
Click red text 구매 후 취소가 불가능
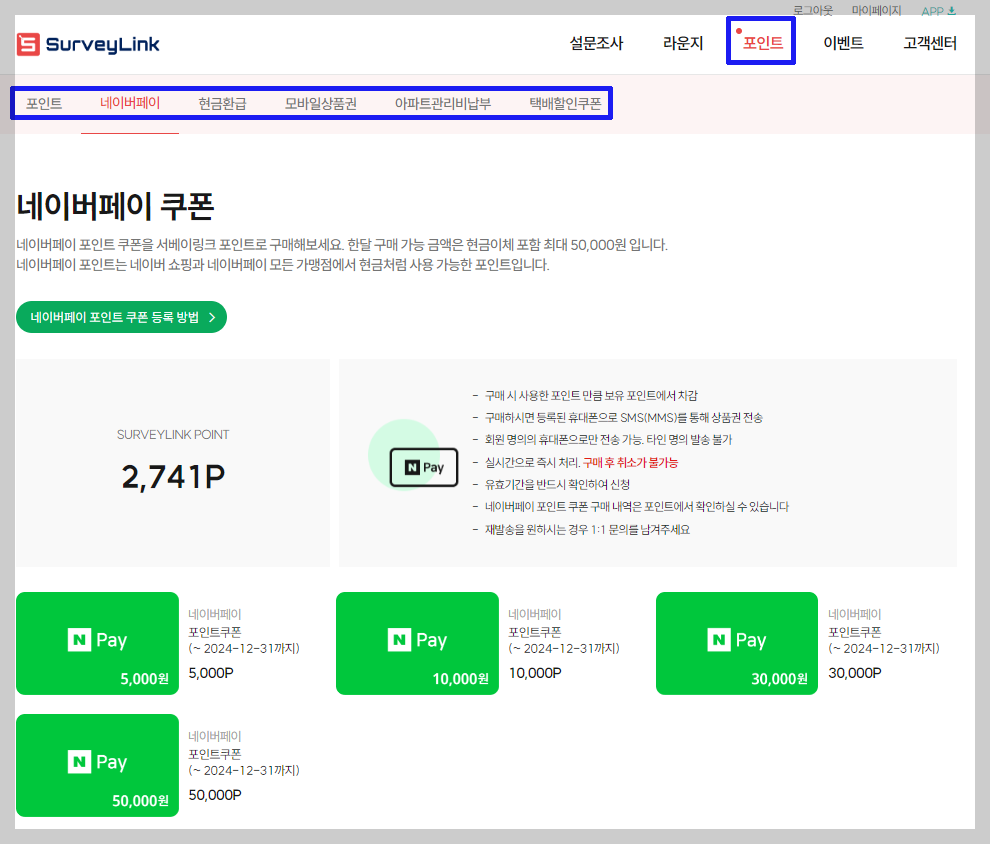630,462
